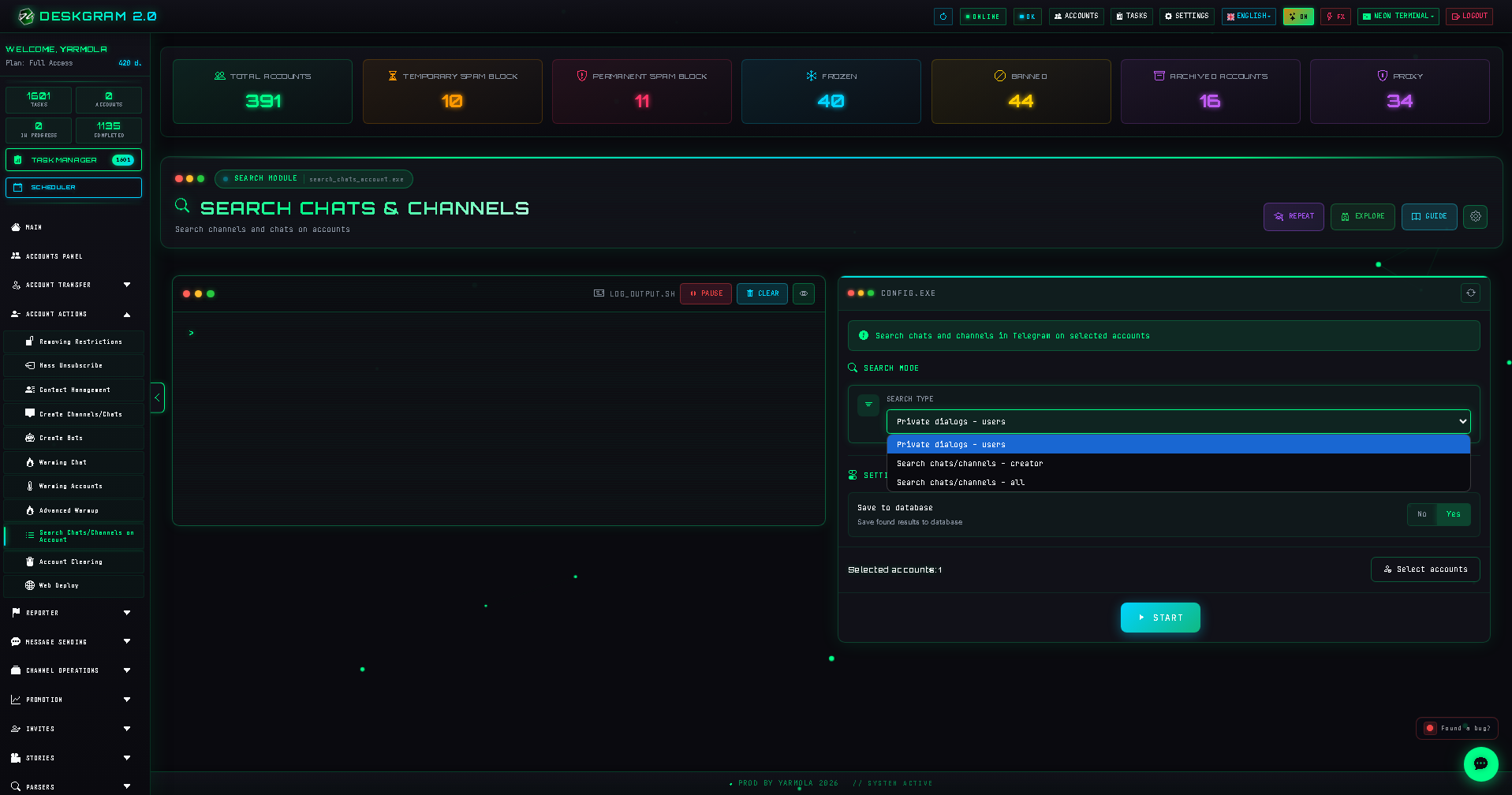Click the Advanced Warmup fire icon
Viewport: 1512px width, 795px height.
[30, 510]
